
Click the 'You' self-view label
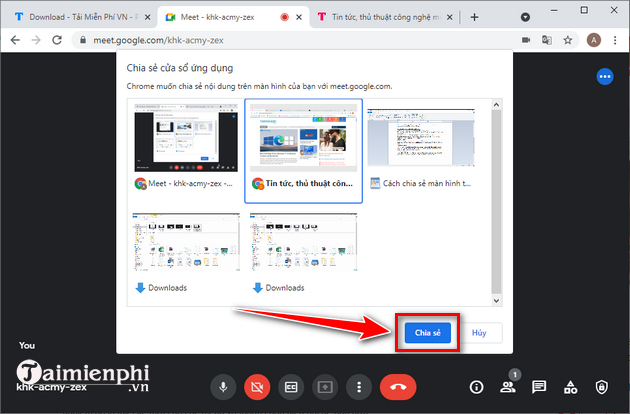[27, 345]
